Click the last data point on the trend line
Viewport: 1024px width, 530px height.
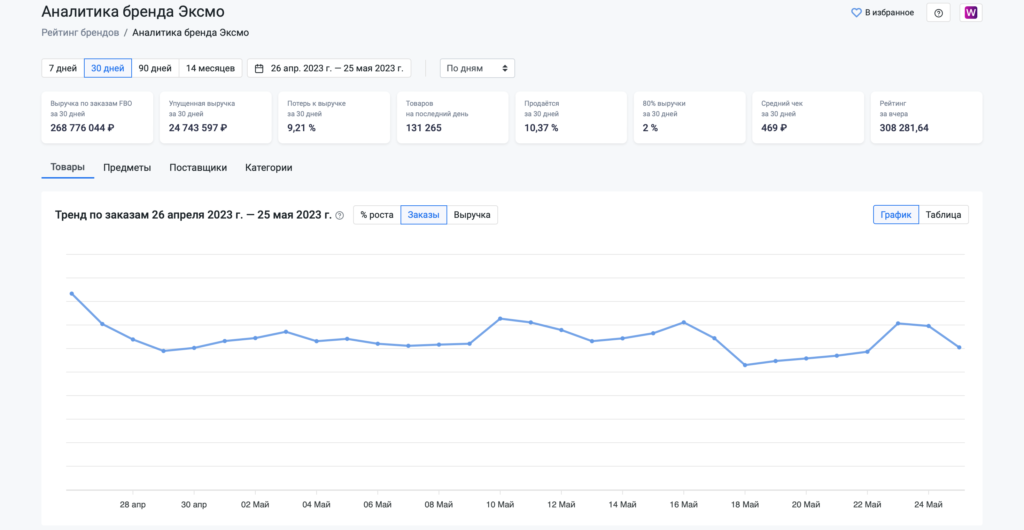coord(959,347)
